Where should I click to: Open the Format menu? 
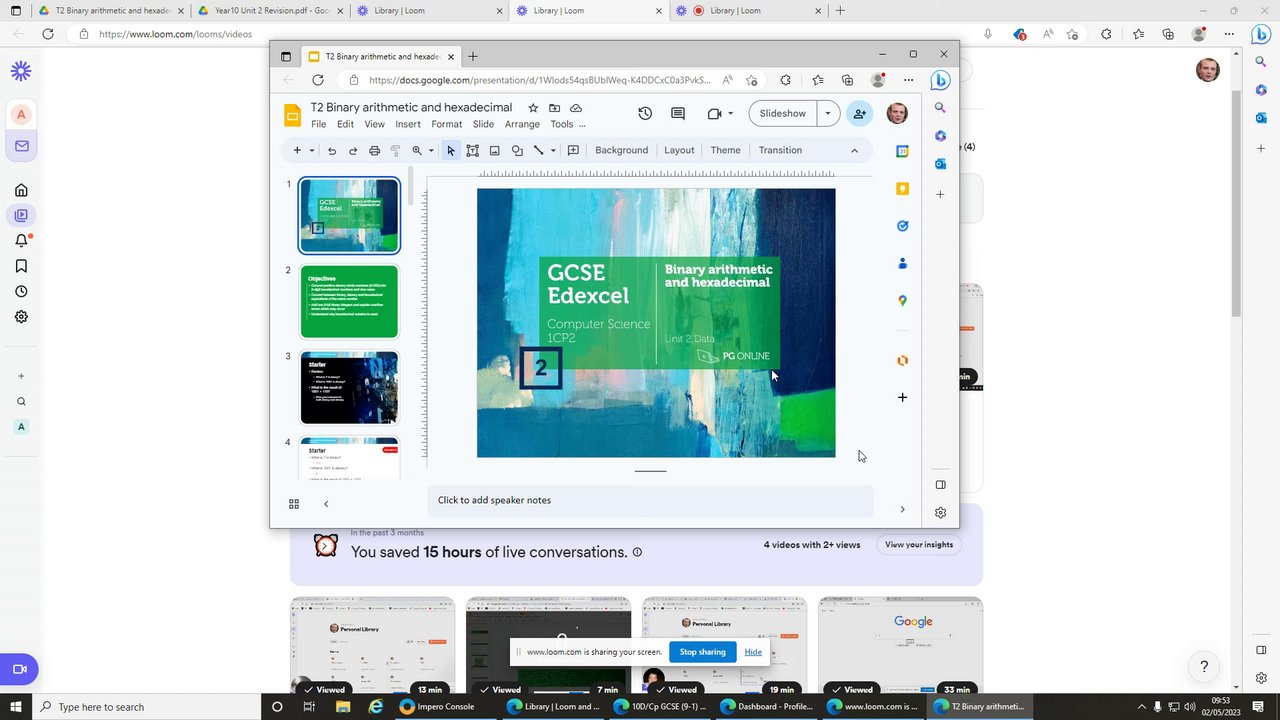pos(446,124)
